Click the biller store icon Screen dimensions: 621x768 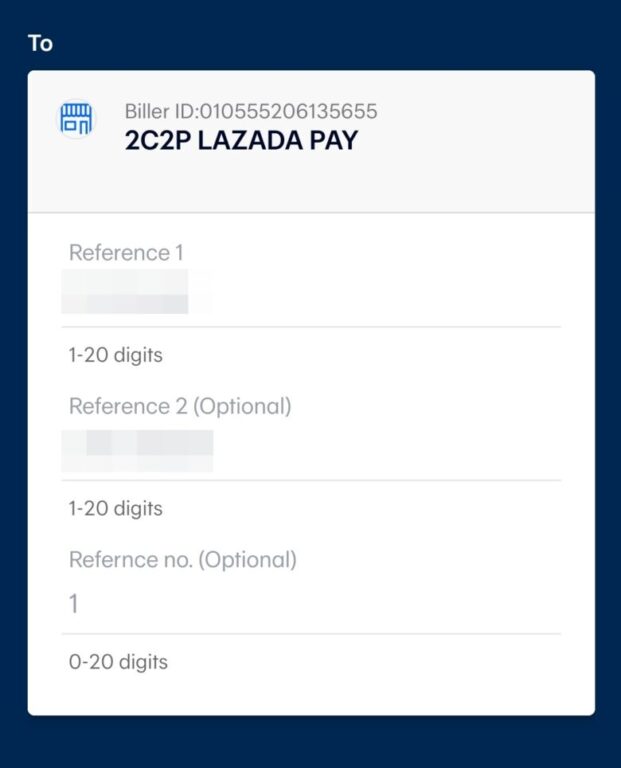pyautogui.click(x=76, y=120)
